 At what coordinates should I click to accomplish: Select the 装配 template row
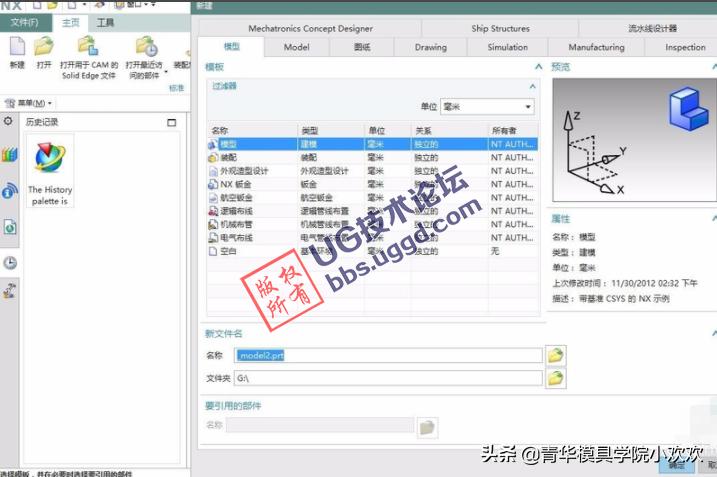coord(372,157)
